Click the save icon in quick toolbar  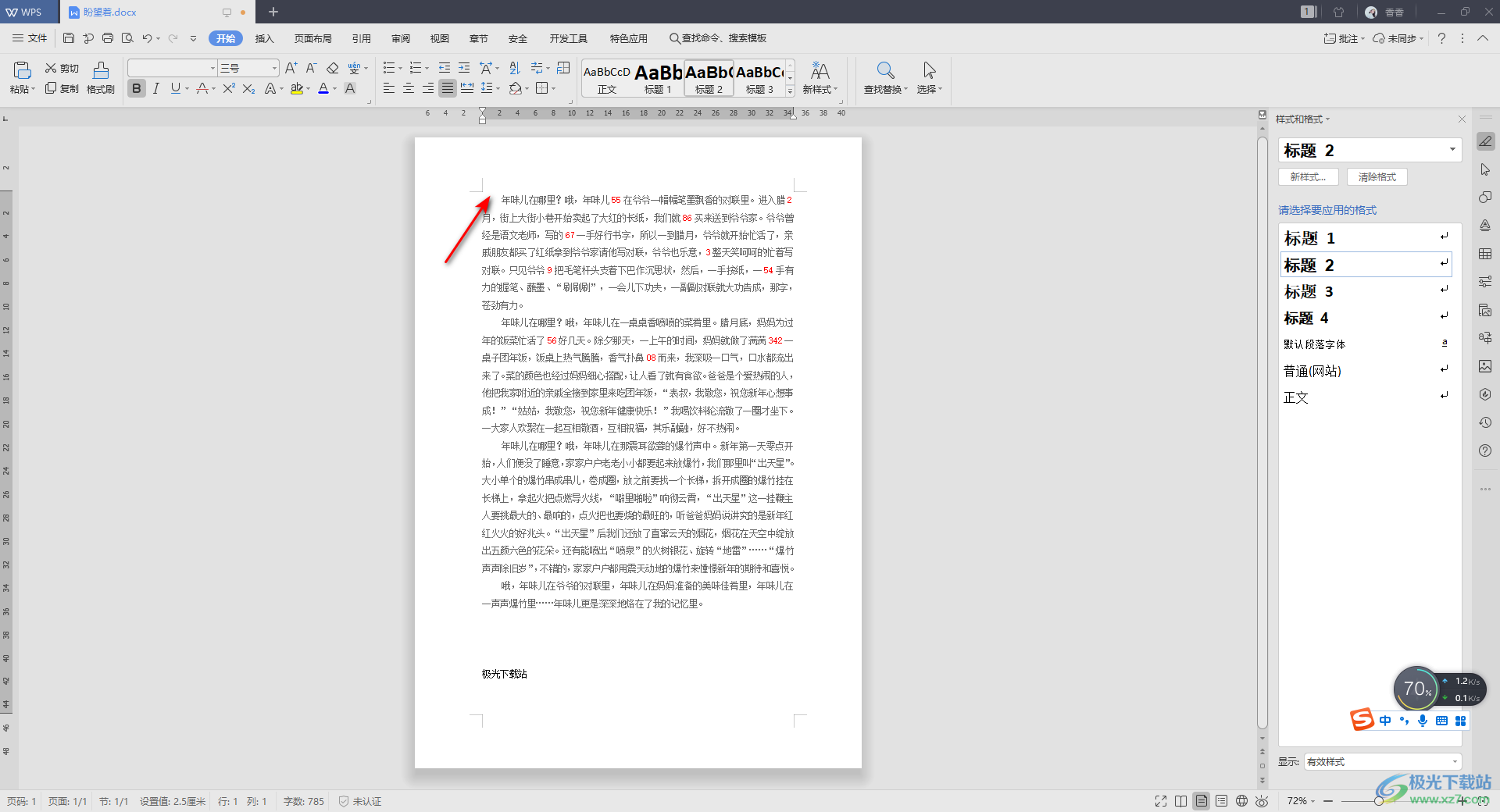69,38
